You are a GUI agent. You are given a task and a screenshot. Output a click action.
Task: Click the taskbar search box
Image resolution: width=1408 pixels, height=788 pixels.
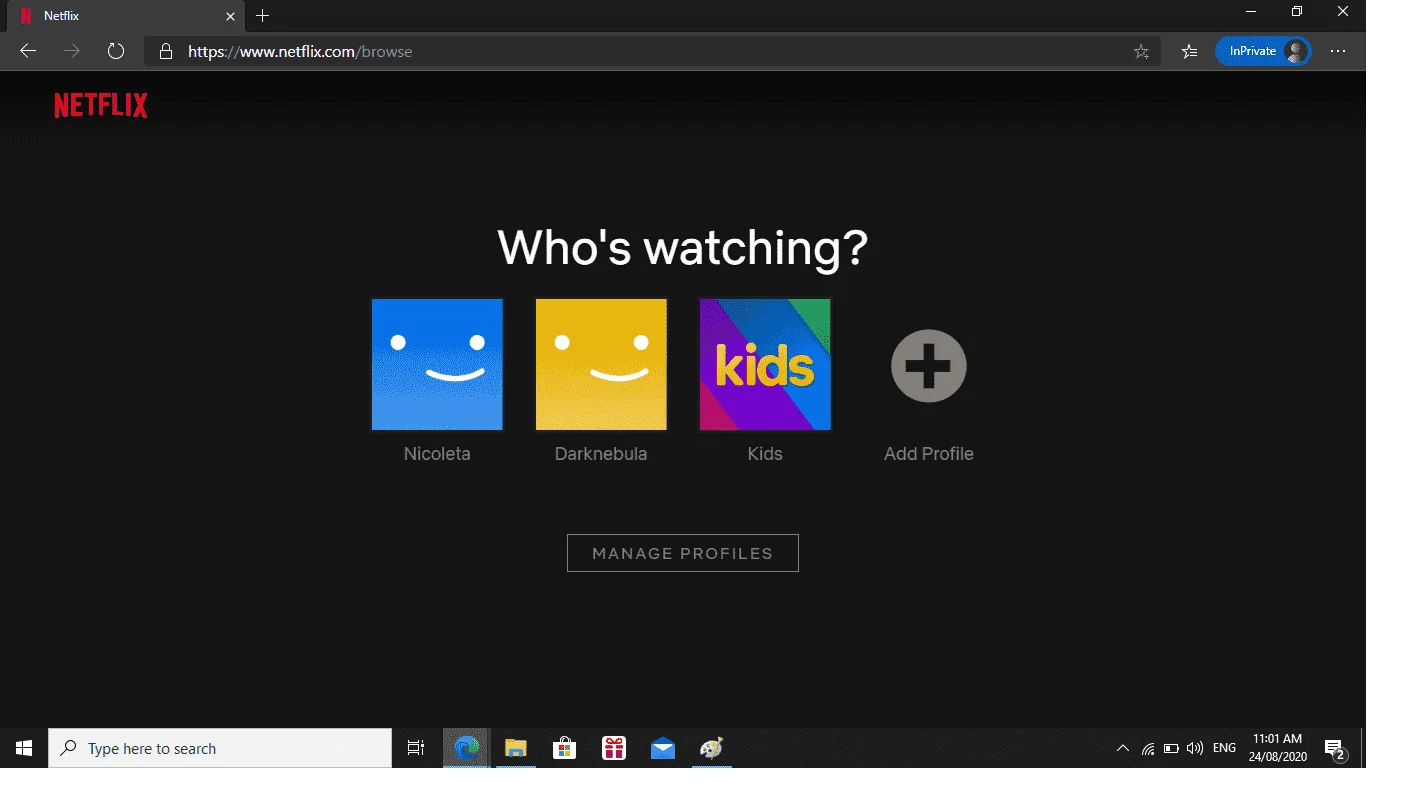point(220,748)
